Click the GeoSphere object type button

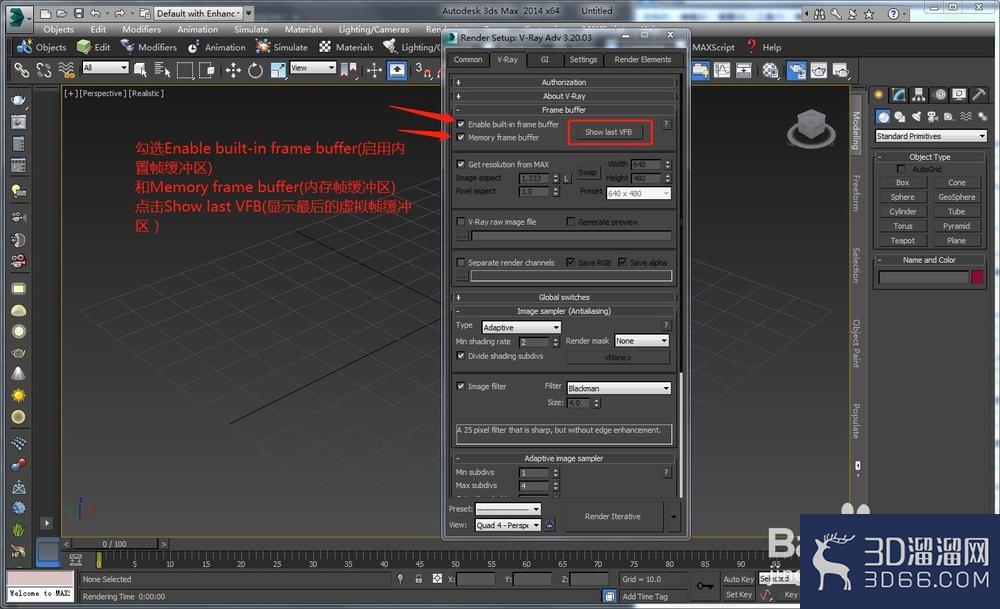coord(957,197)
